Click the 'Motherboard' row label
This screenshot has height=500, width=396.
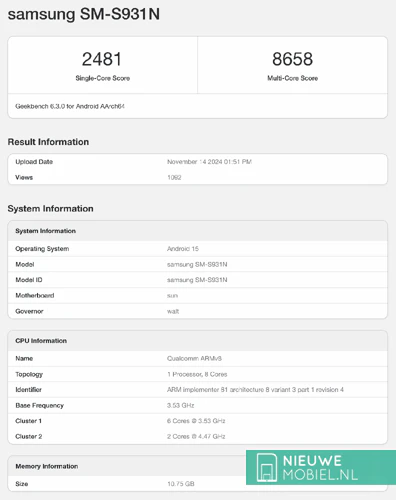pyautogui.click(x=35, y=295)
